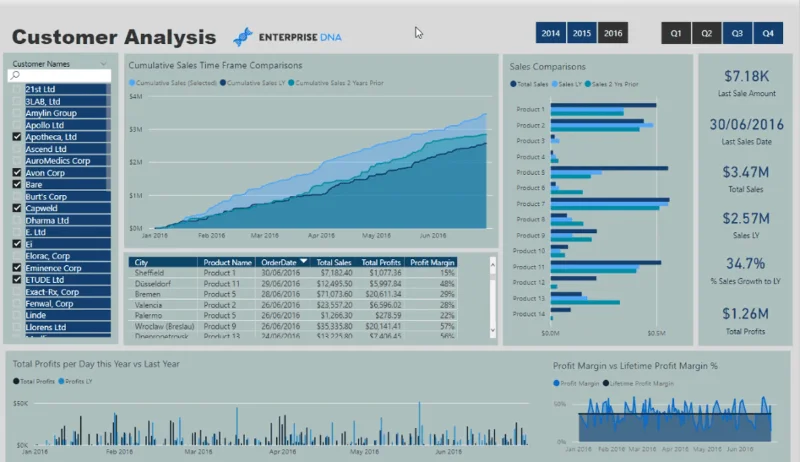Click the Cumulative Sales (Selected) legend marker

(x=132, y=83)
